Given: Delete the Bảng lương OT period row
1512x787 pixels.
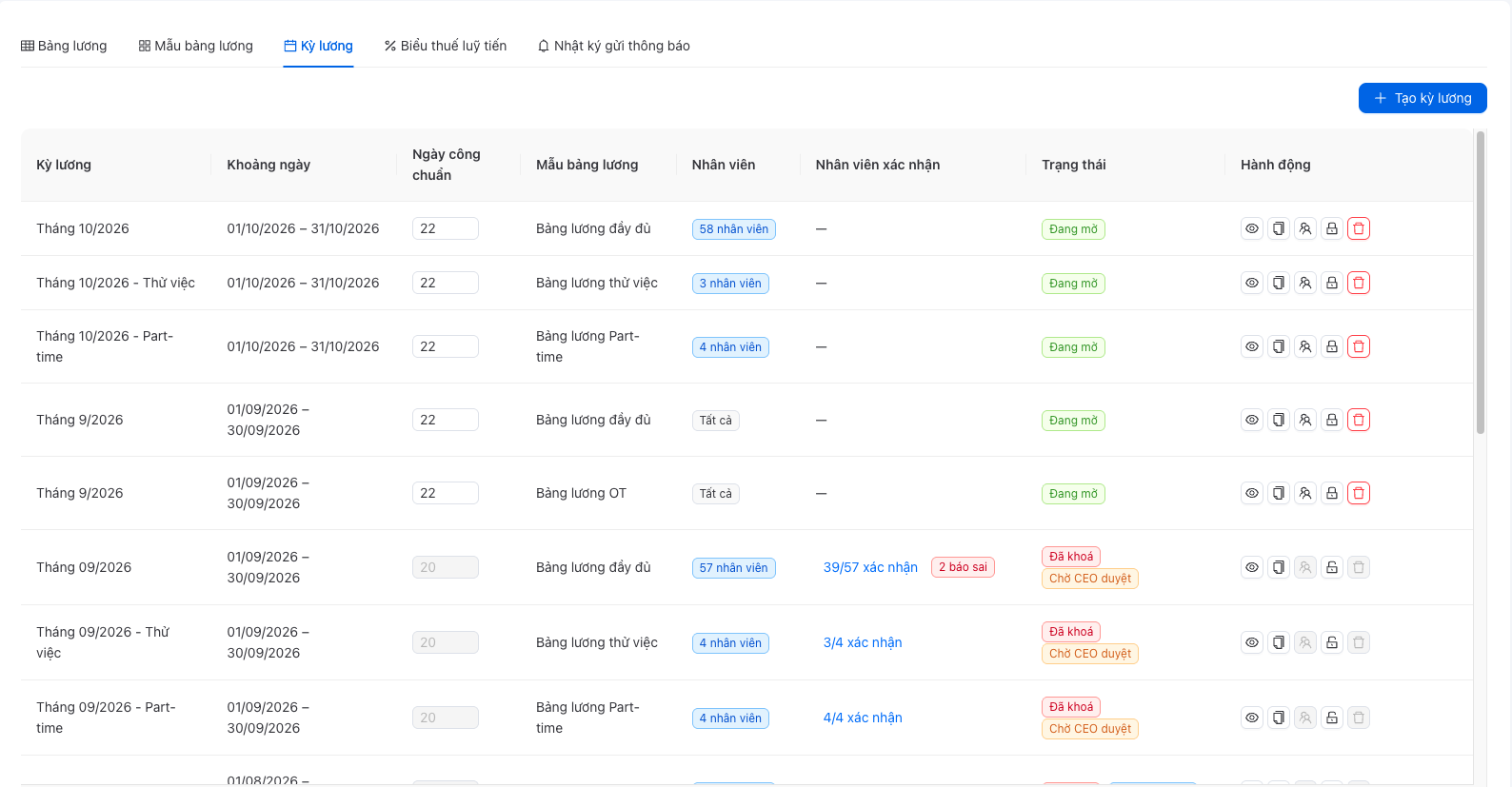Looking at the screenshot, I should [1359, 493].
